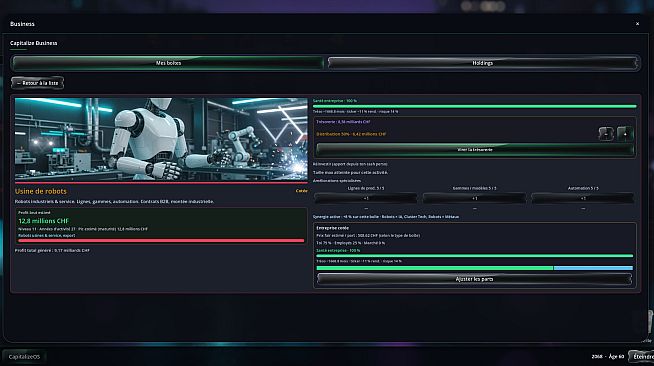Click the robot factory thumbnail image

[x=161, y=139]
